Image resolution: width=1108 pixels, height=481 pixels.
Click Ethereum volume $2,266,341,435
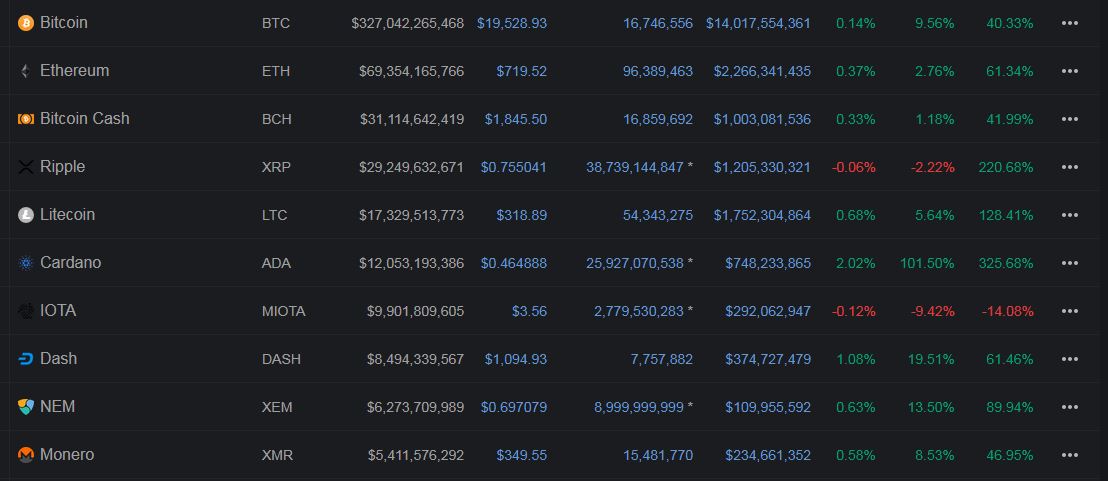click(762, 71)
